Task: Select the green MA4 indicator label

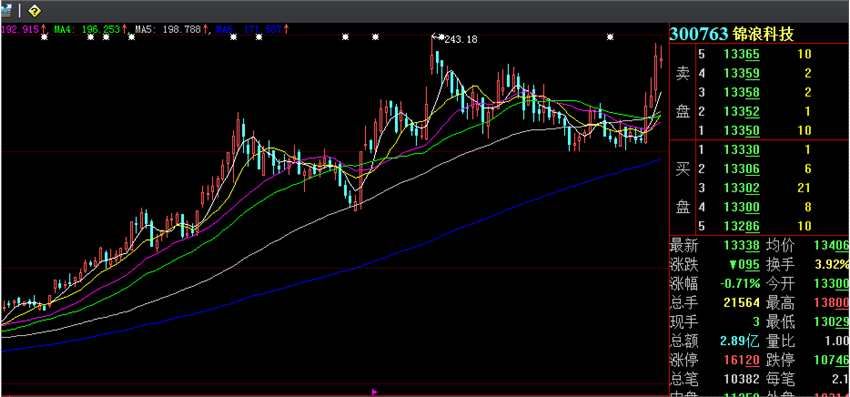Action: pyautogui.click(x=87, y=29)
